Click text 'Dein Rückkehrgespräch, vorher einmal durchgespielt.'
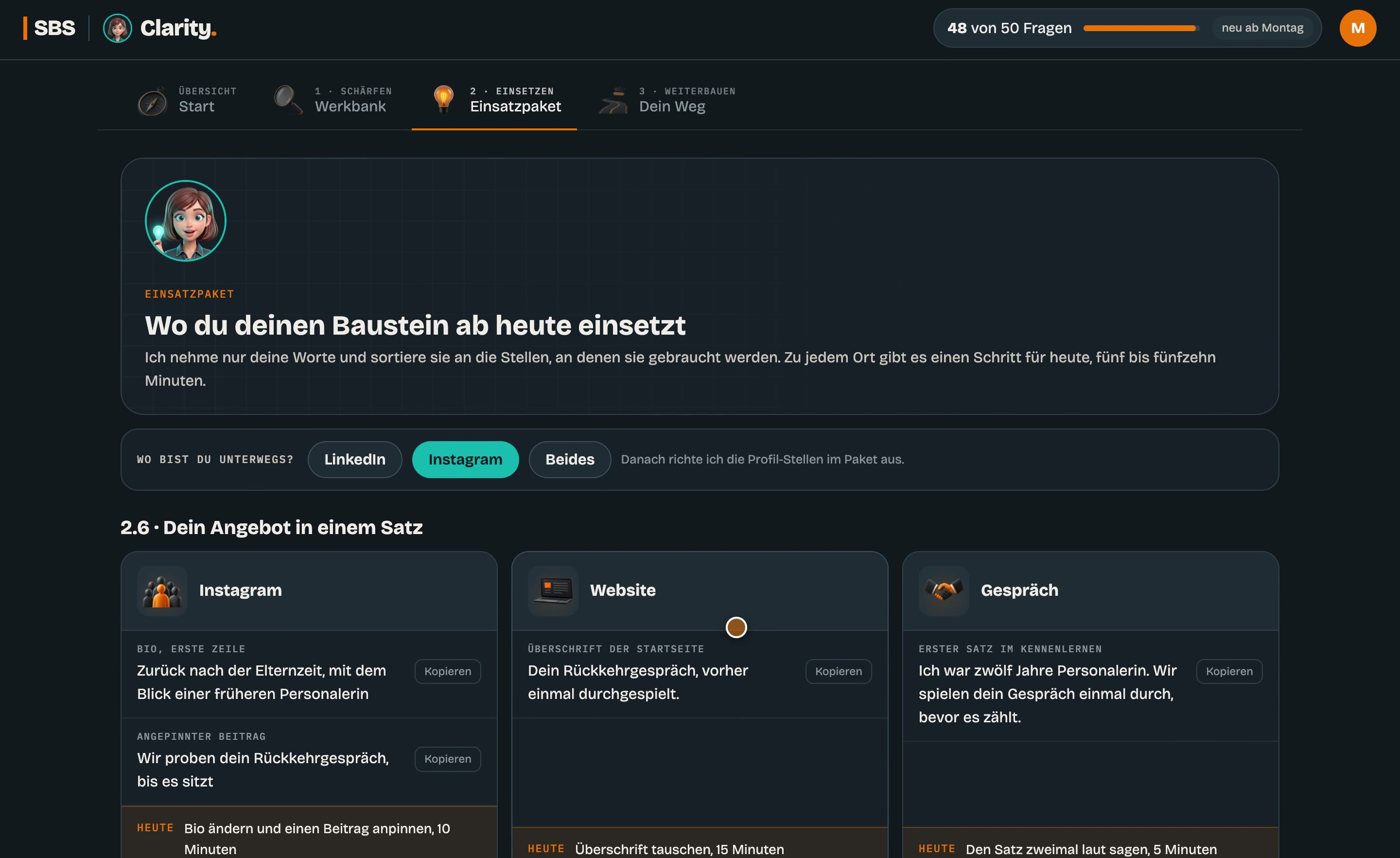 [638, 682]
